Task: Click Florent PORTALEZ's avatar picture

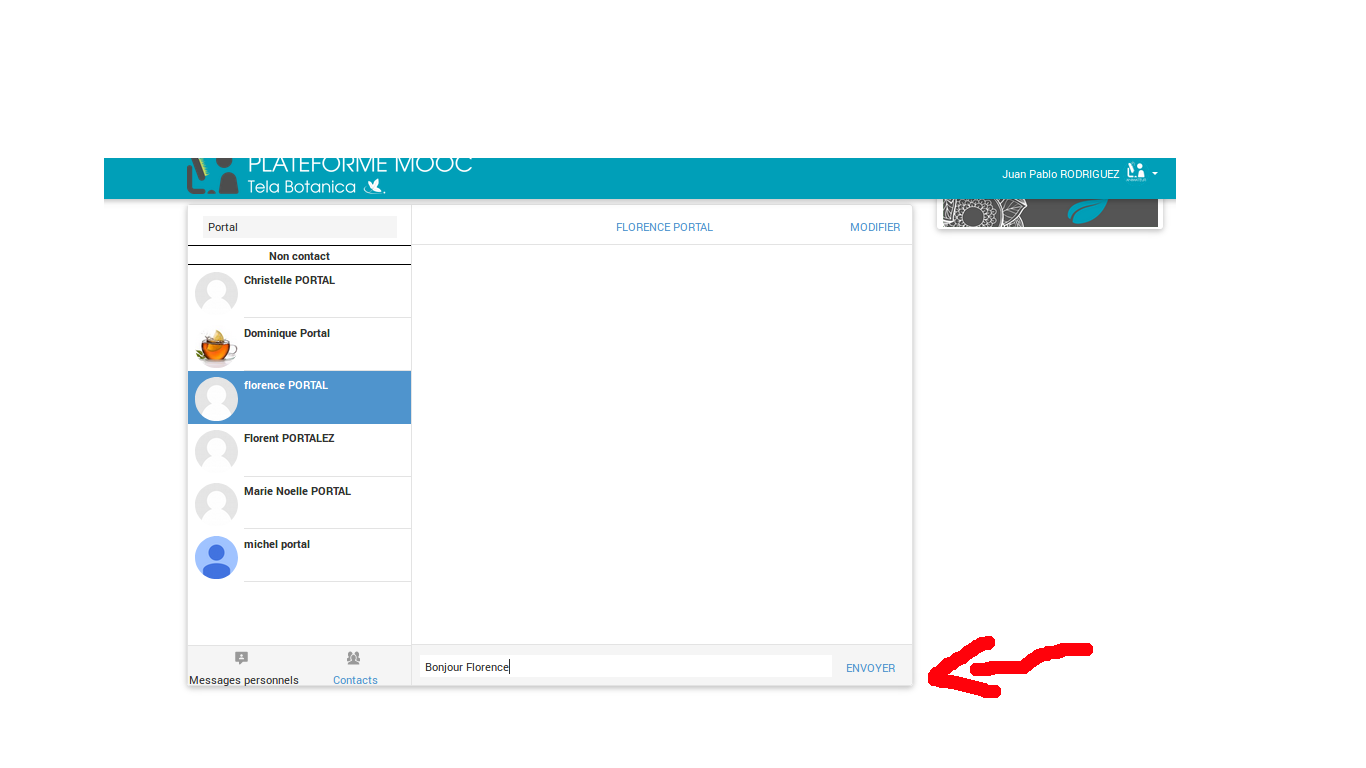Action: pos(216,451)
